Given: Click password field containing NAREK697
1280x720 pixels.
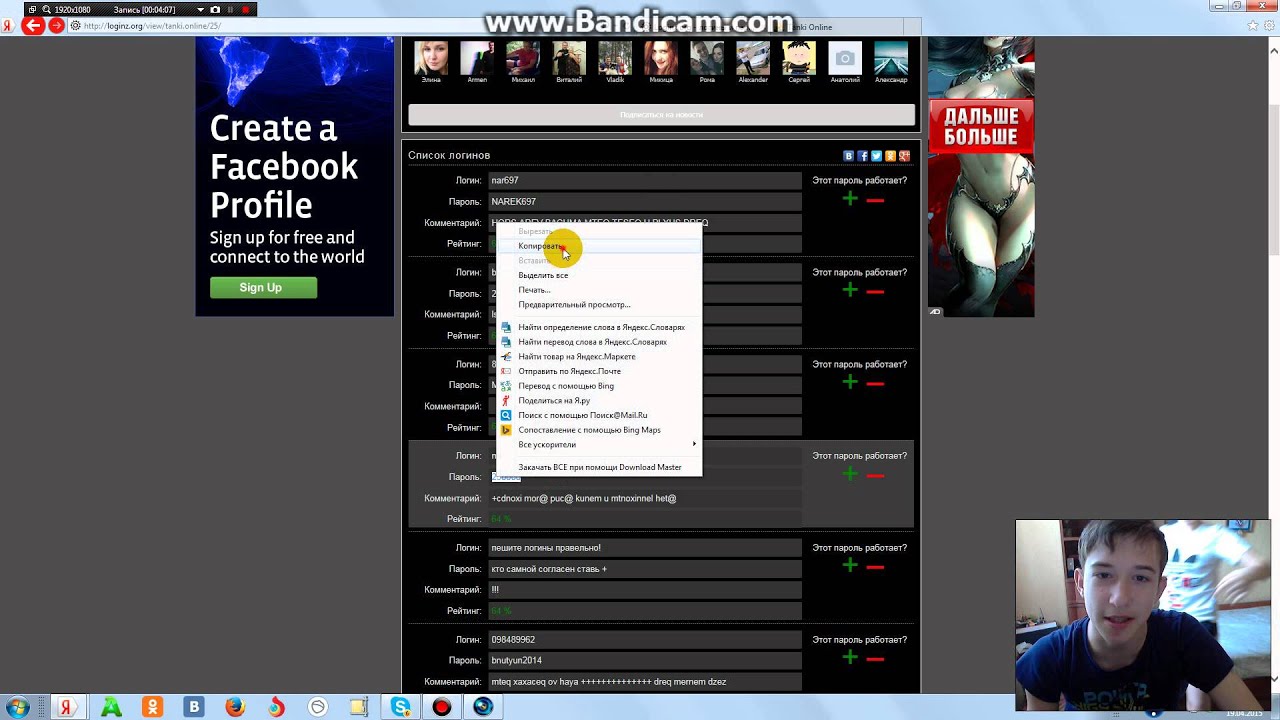Looking at the screenshot, I should tap(645, 202).
